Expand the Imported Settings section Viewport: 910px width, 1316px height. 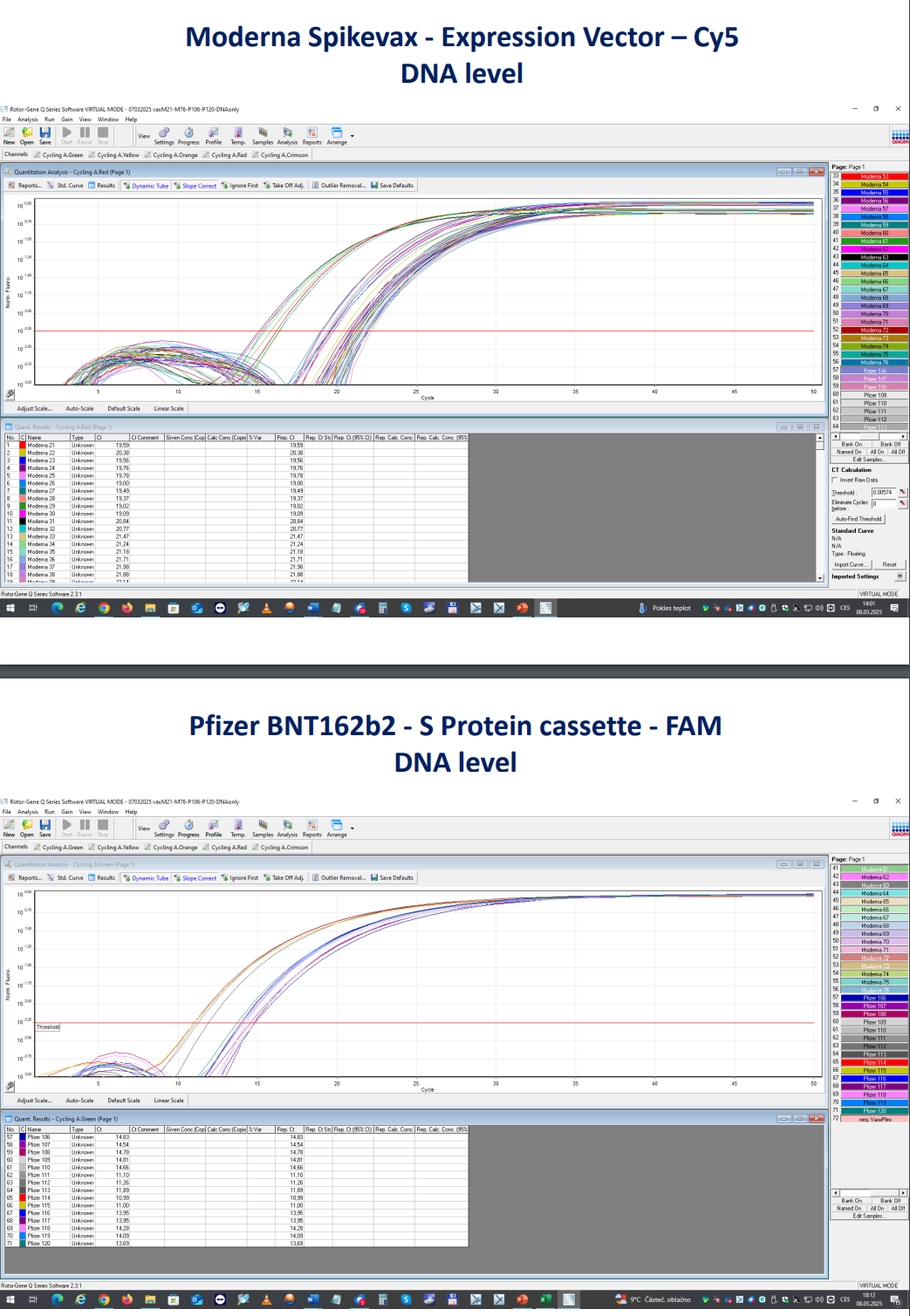[900, 576]
